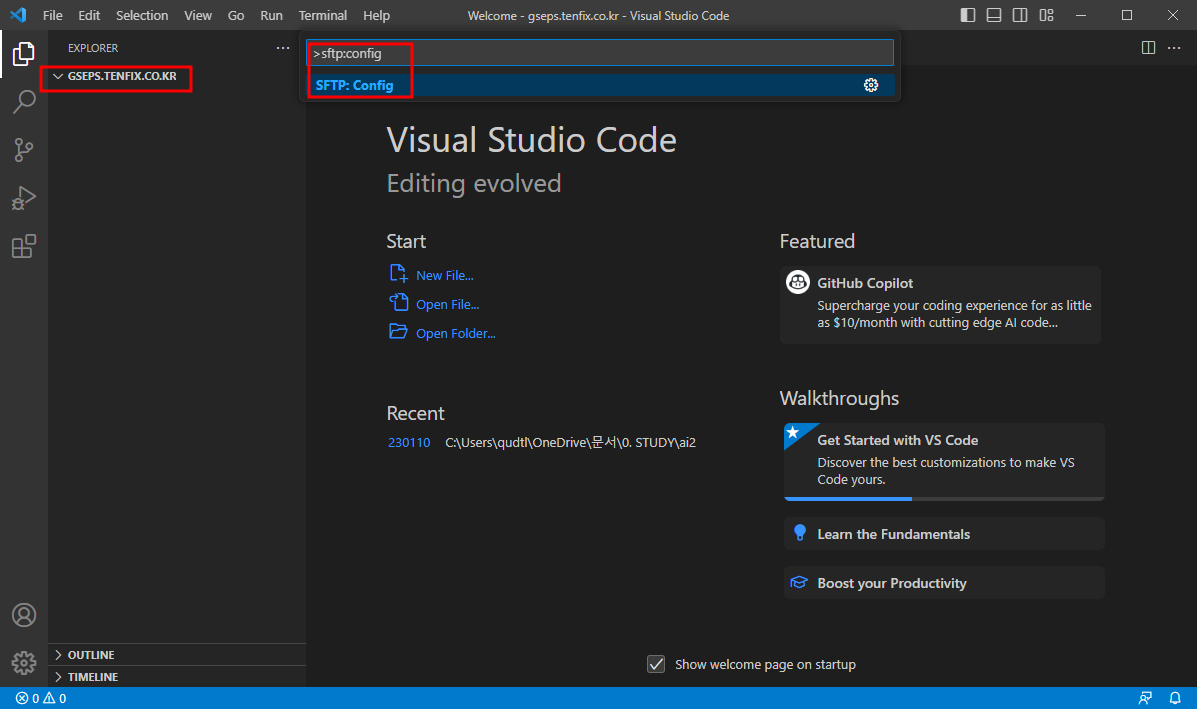
Task: Open recent folder 230110
Action: pyautogui.click(x=409, y=443)
